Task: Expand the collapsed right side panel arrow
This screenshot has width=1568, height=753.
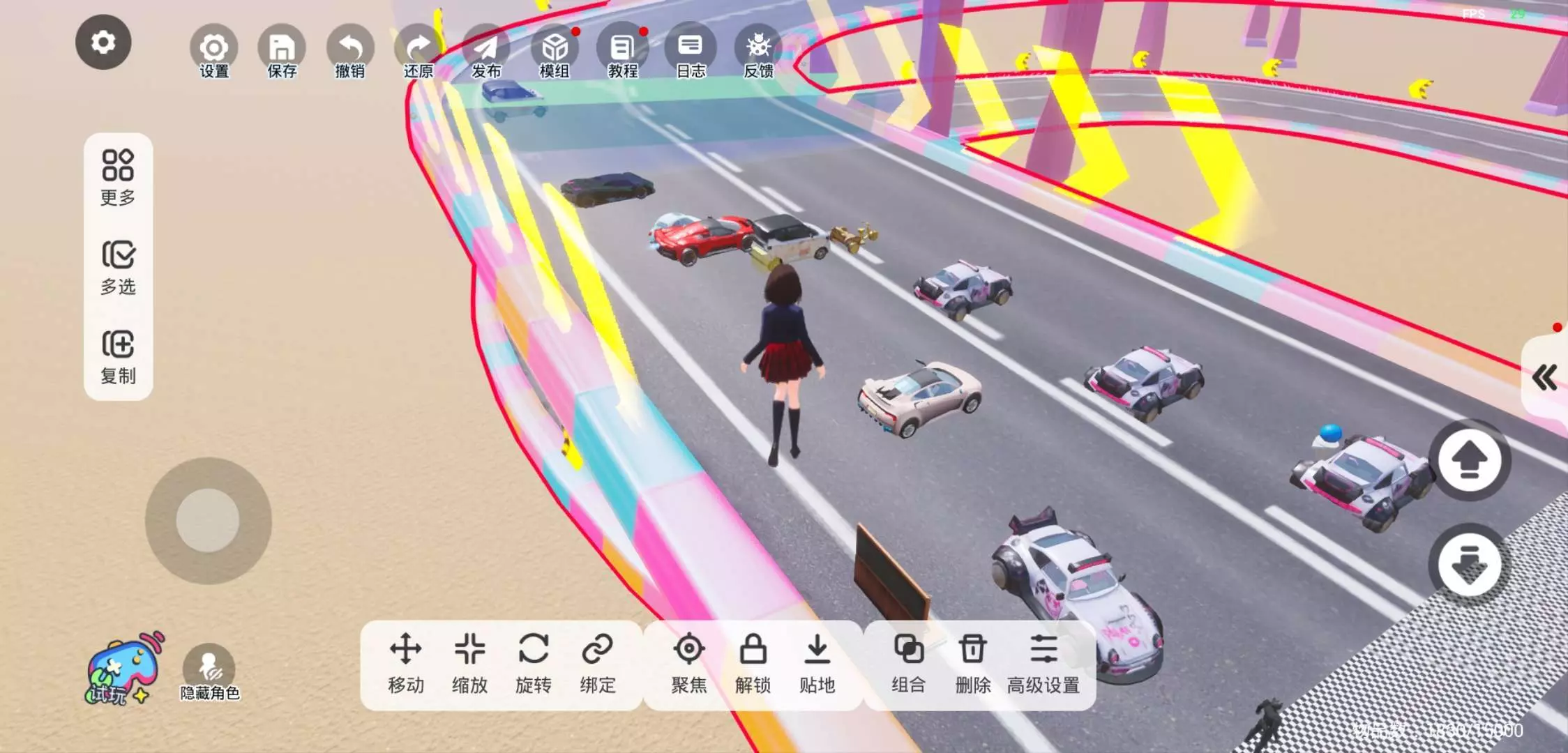Action: tap(1545, 378)
